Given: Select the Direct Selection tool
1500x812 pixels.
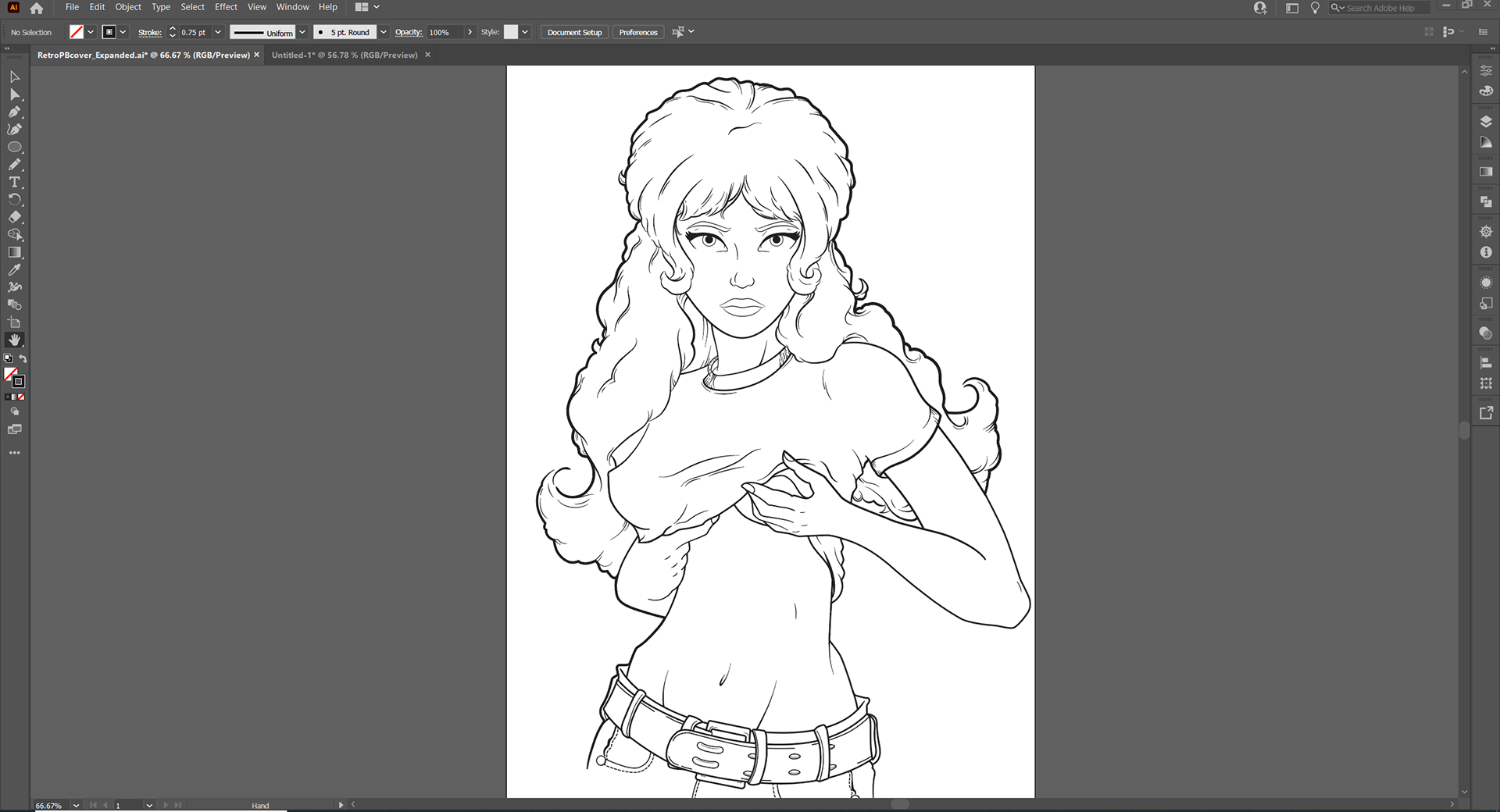Looking at the screenshot, I should [x=14, y=94].
